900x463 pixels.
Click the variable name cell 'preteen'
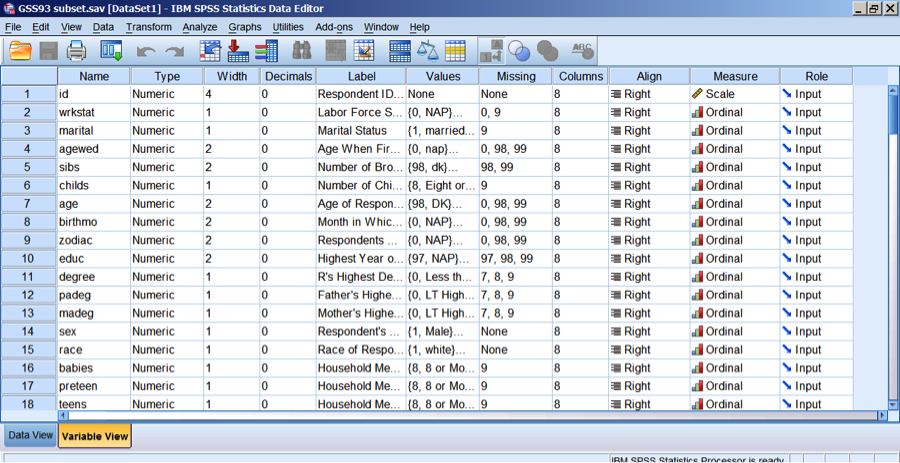[94, 386]
